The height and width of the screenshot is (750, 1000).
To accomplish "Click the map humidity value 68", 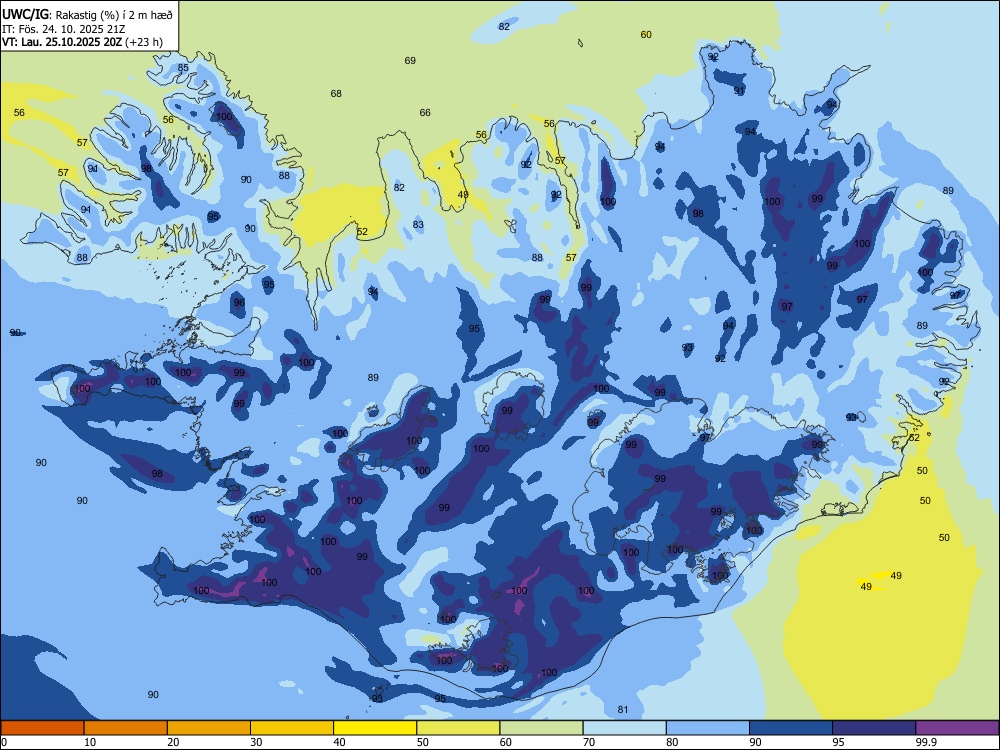I will pos(336,94).
